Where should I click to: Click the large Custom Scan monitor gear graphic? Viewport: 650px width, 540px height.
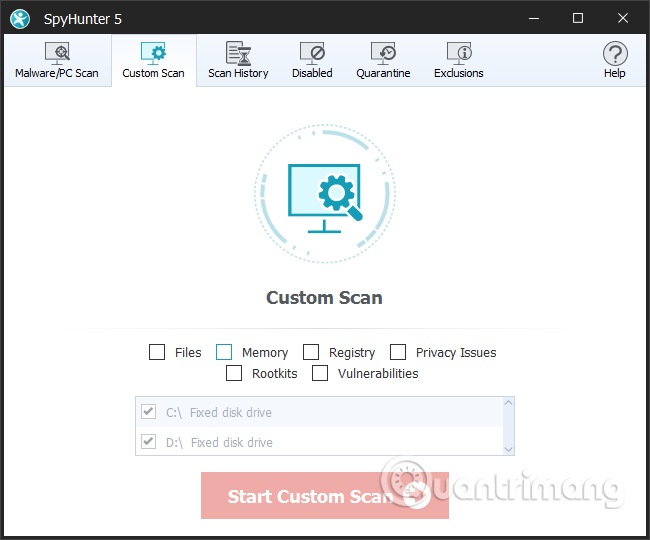[x=325, y=194]
